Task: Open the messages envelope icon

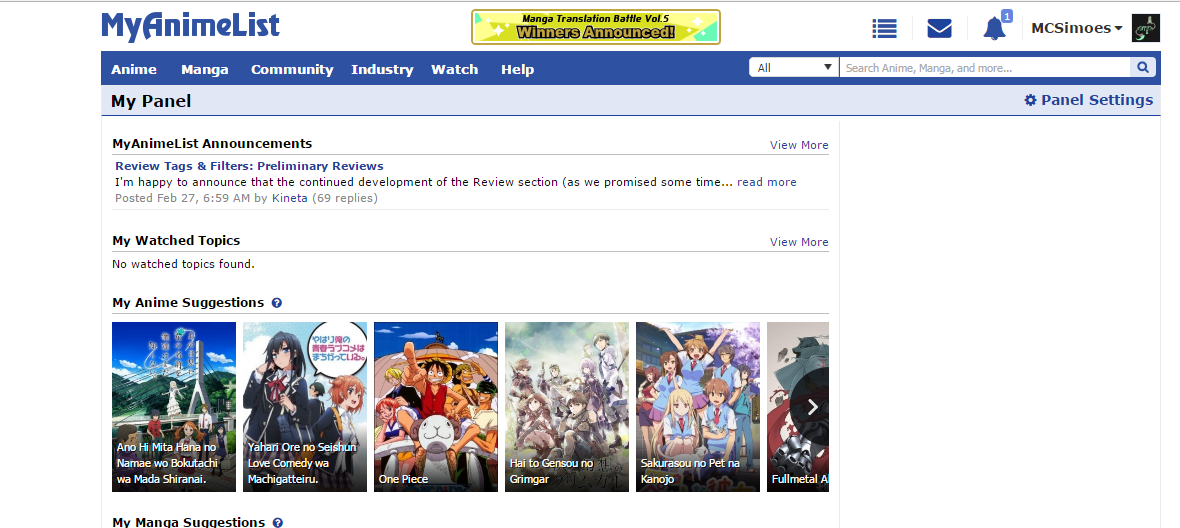Action: pos(939,29)
